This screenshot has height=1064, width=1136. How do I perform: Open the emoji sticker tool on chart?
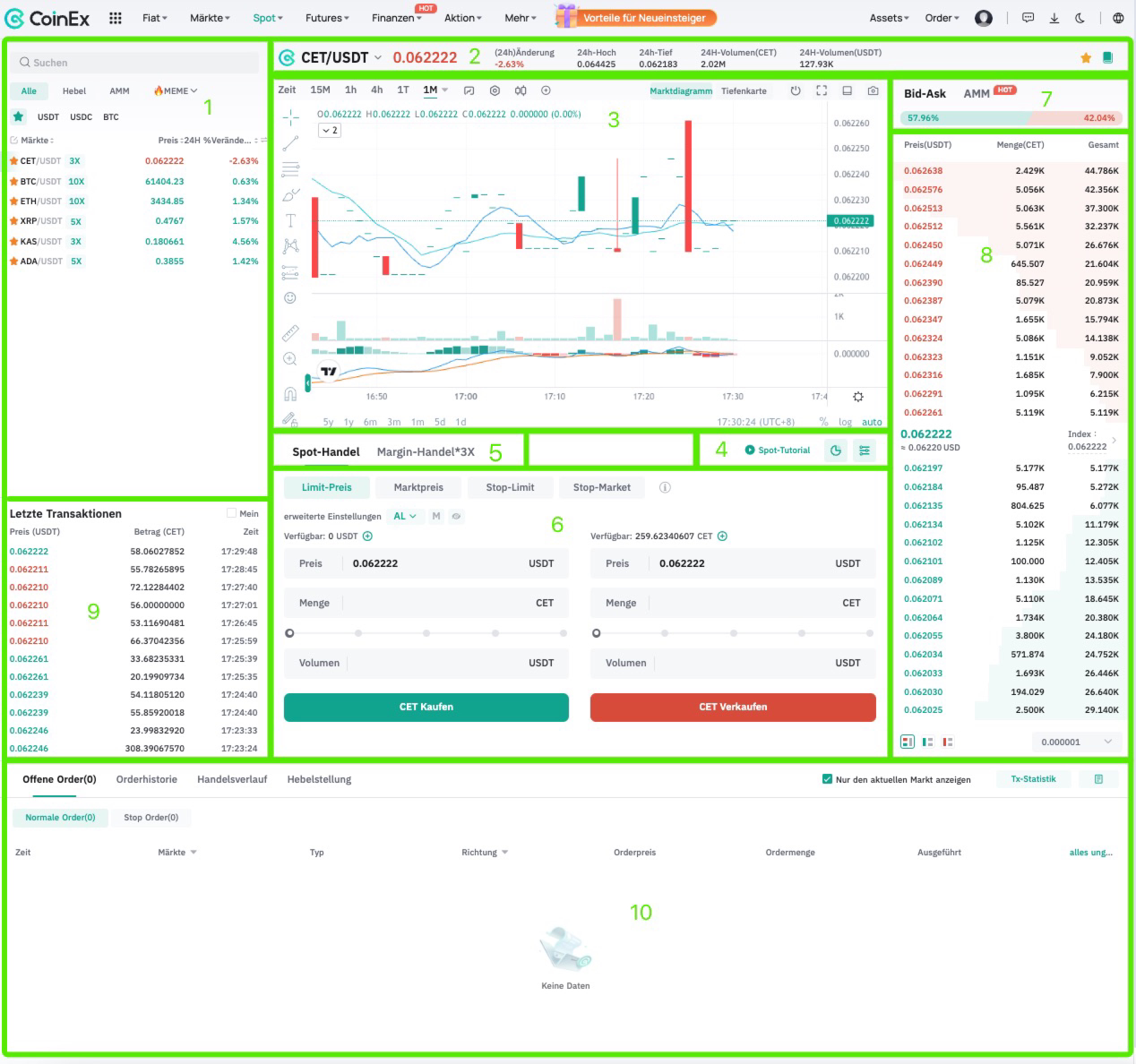click(290, 297)
